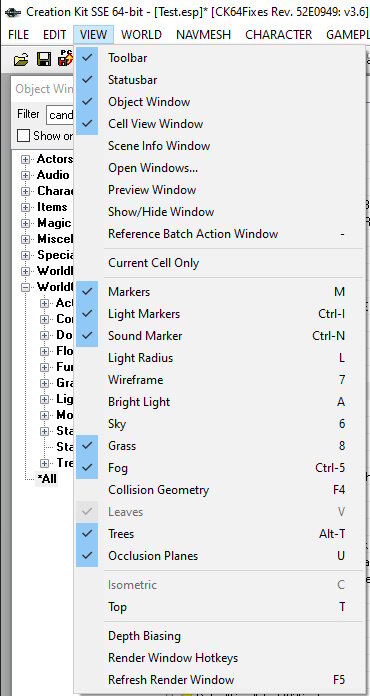
Task: Enable Light Radius display
Action: coord(220,358)
